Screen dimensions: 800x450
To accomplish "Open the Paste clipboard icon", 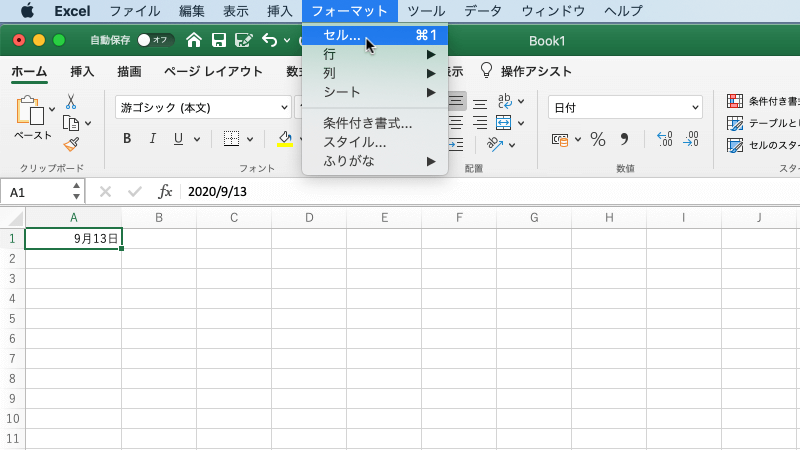I will tap(30, 110).
